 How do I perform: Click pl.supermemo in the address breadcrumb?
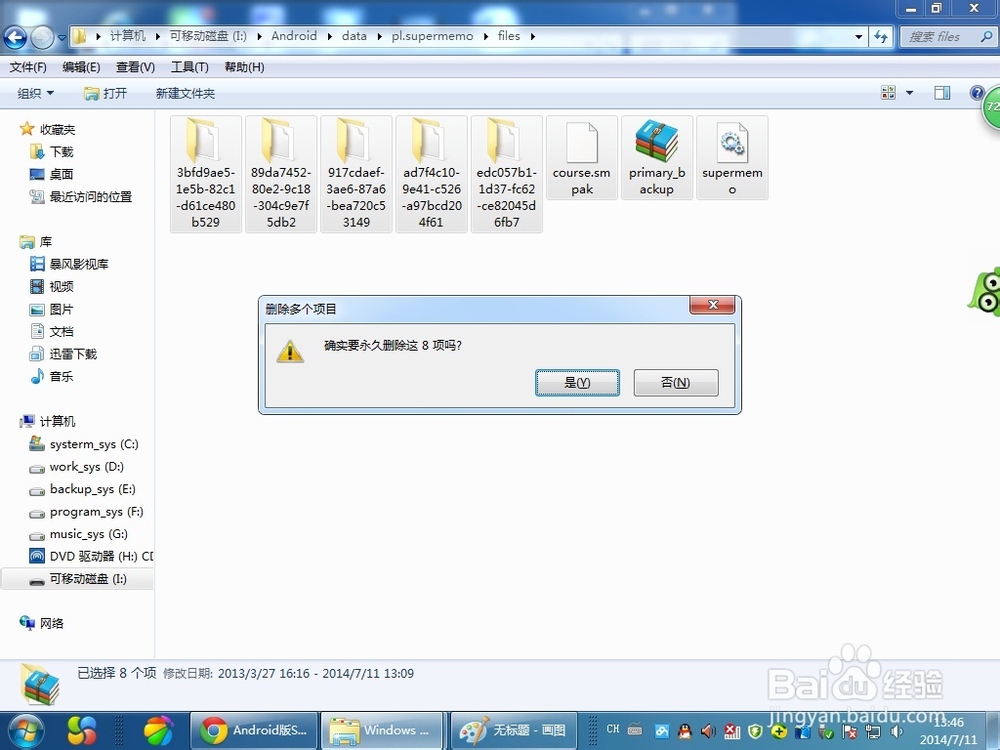point(432,36)
